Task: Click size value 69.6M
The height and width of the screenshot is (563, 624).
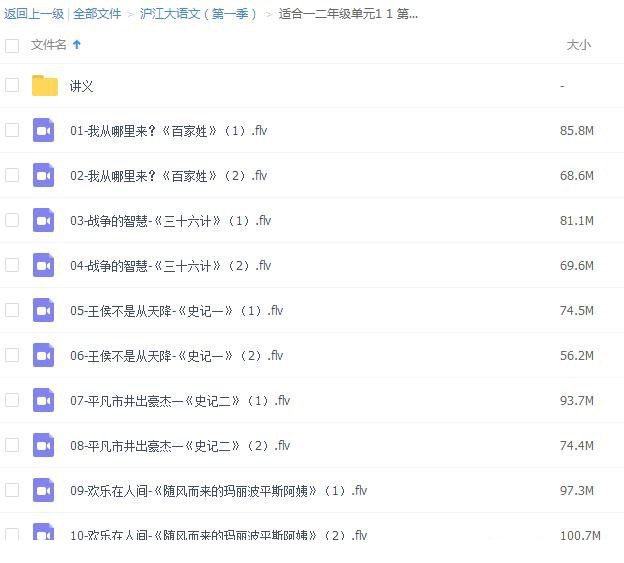Action: point(577,265)
